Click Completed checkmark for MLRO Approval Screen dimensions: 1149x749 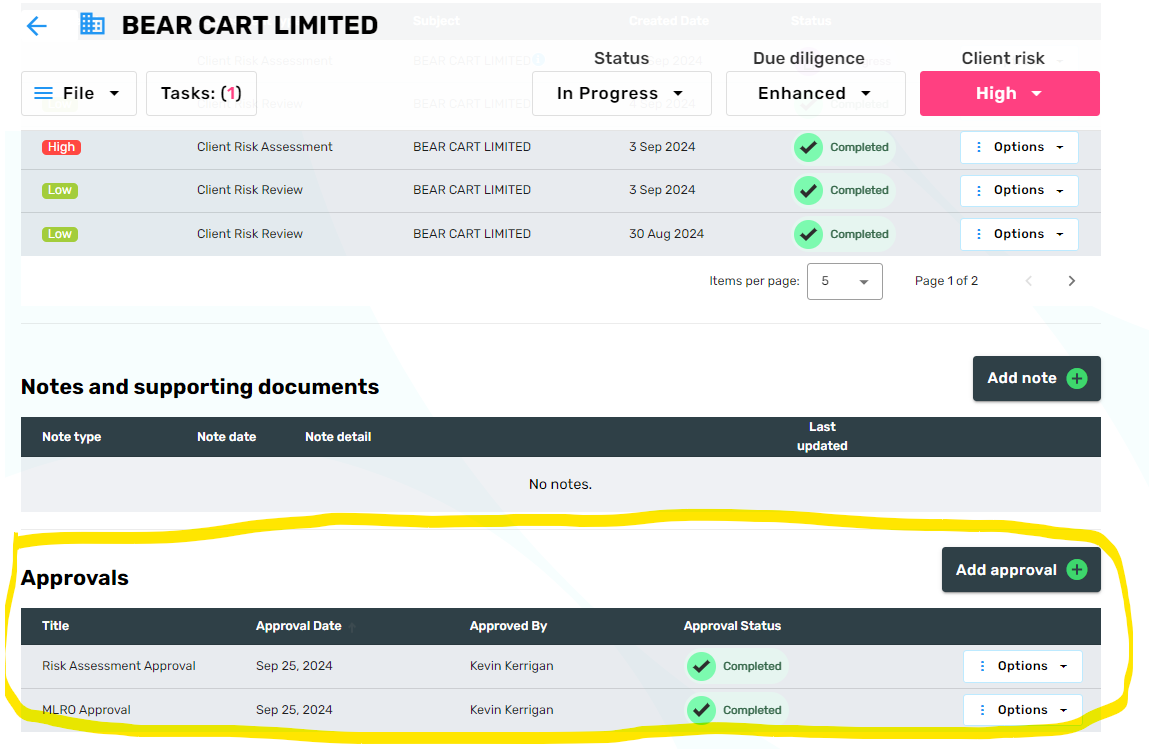[x=702, y=710]
